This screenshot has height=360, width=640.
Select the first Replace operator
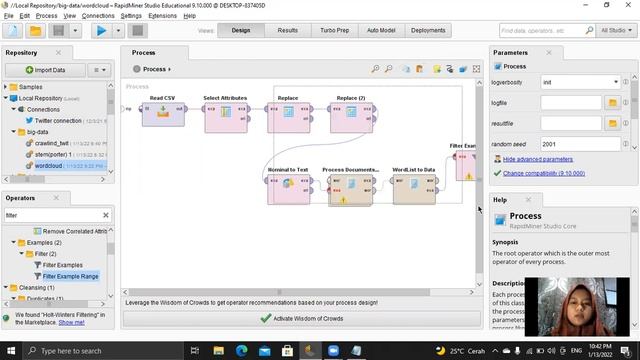pos(289,117)
